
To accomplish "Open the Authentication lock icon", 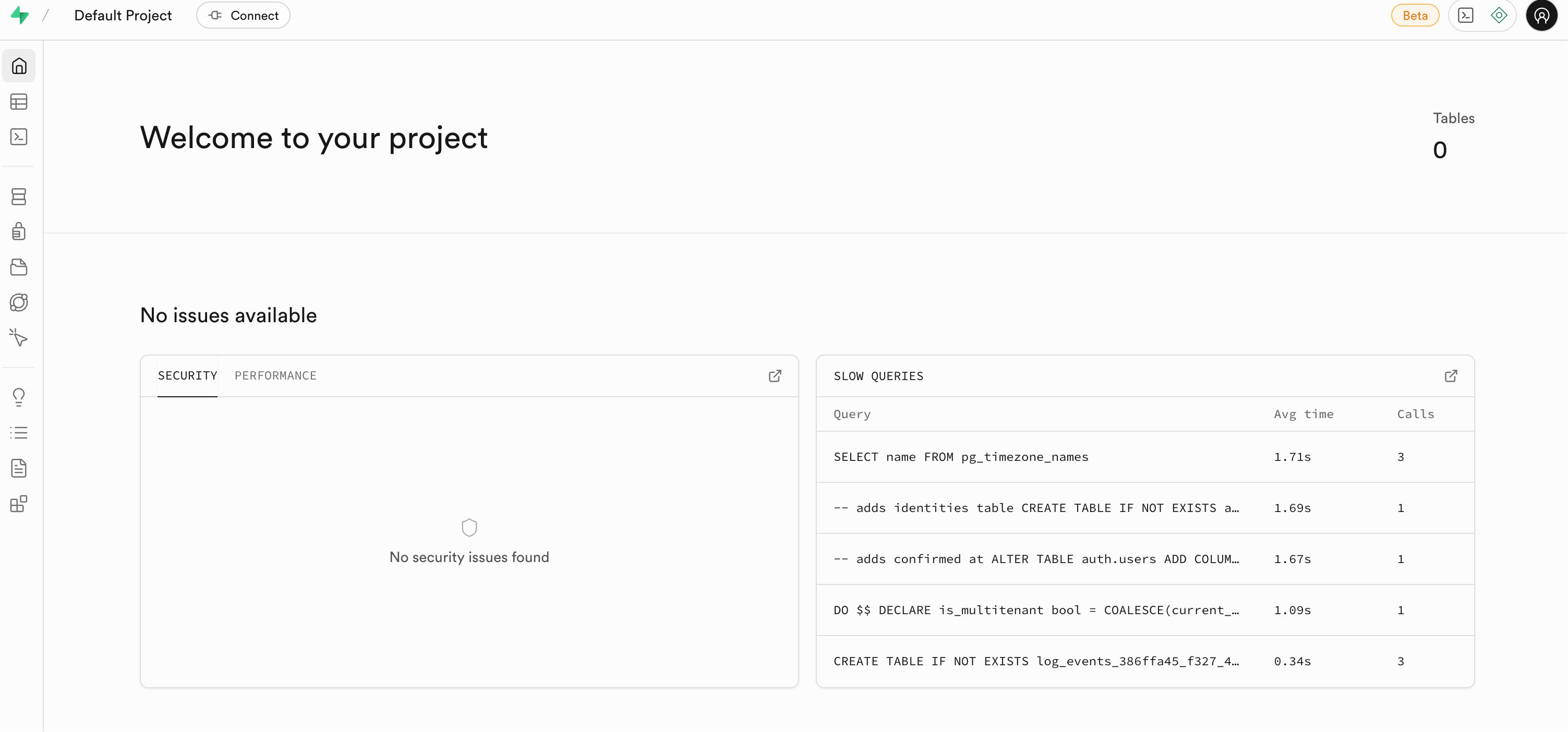I will (19, 231).
